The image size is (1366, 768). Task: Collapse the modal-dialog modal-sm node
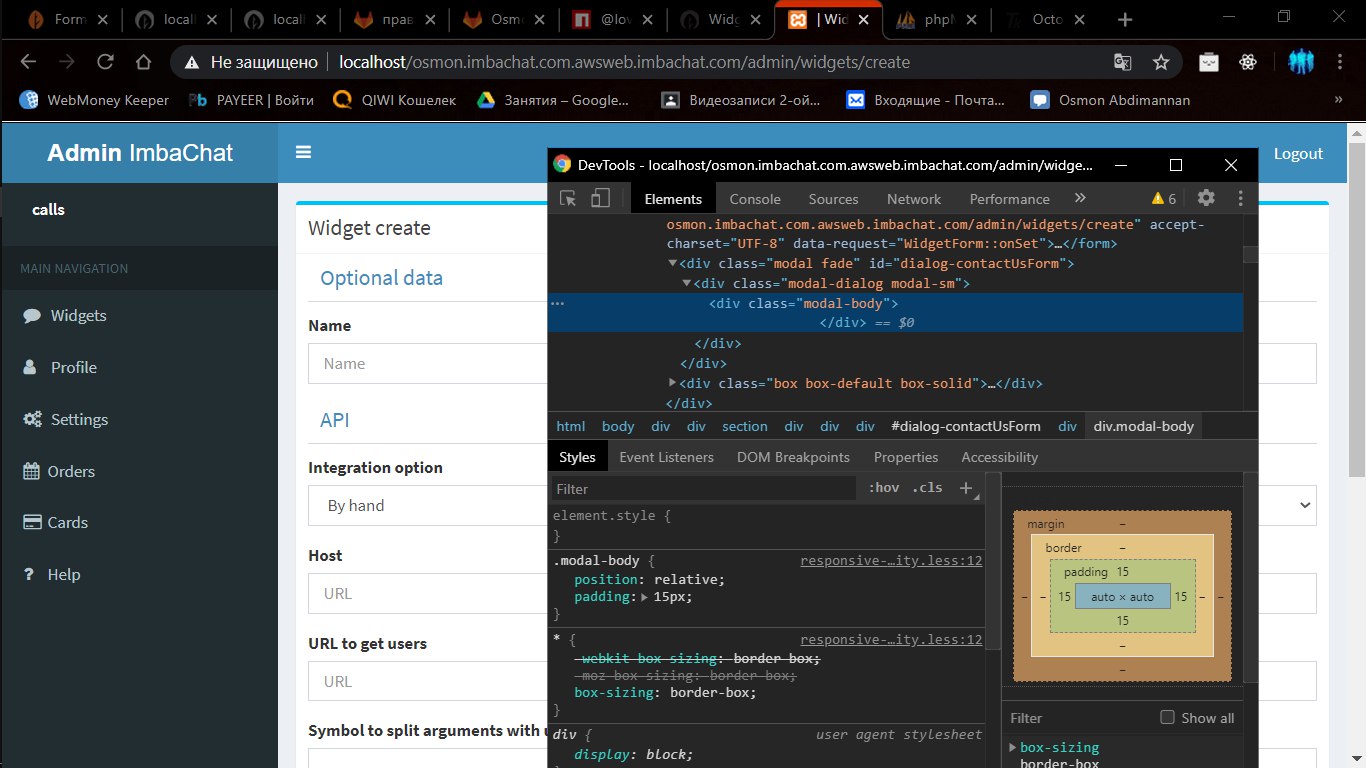(687, 284)
